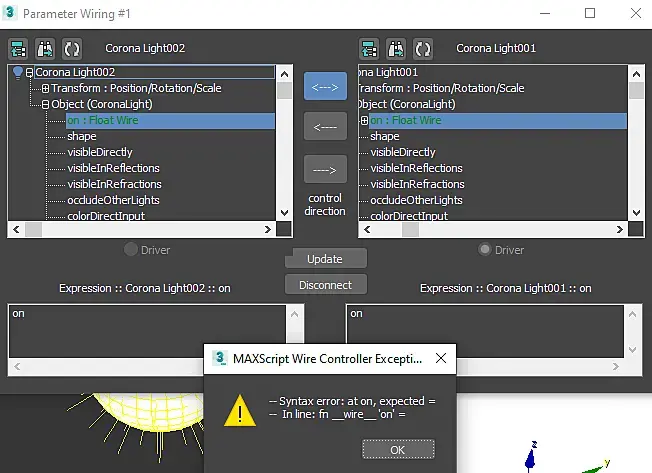Select 'colorDirectInput' in the right tree

tap(409, 216)
